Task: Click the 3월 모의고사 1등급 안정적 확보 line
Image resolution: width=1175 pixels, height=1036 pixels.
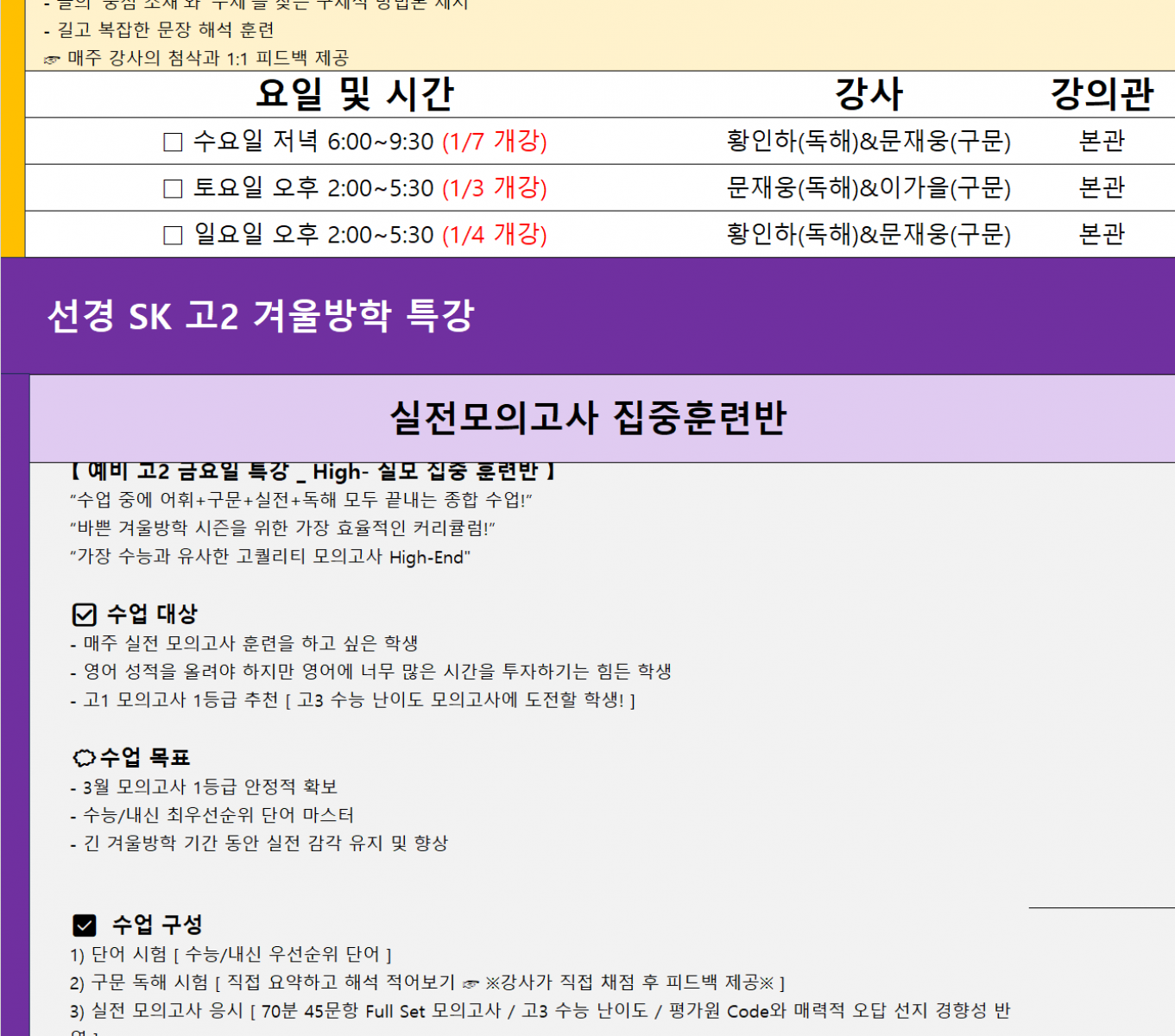Action: (204, 787)
